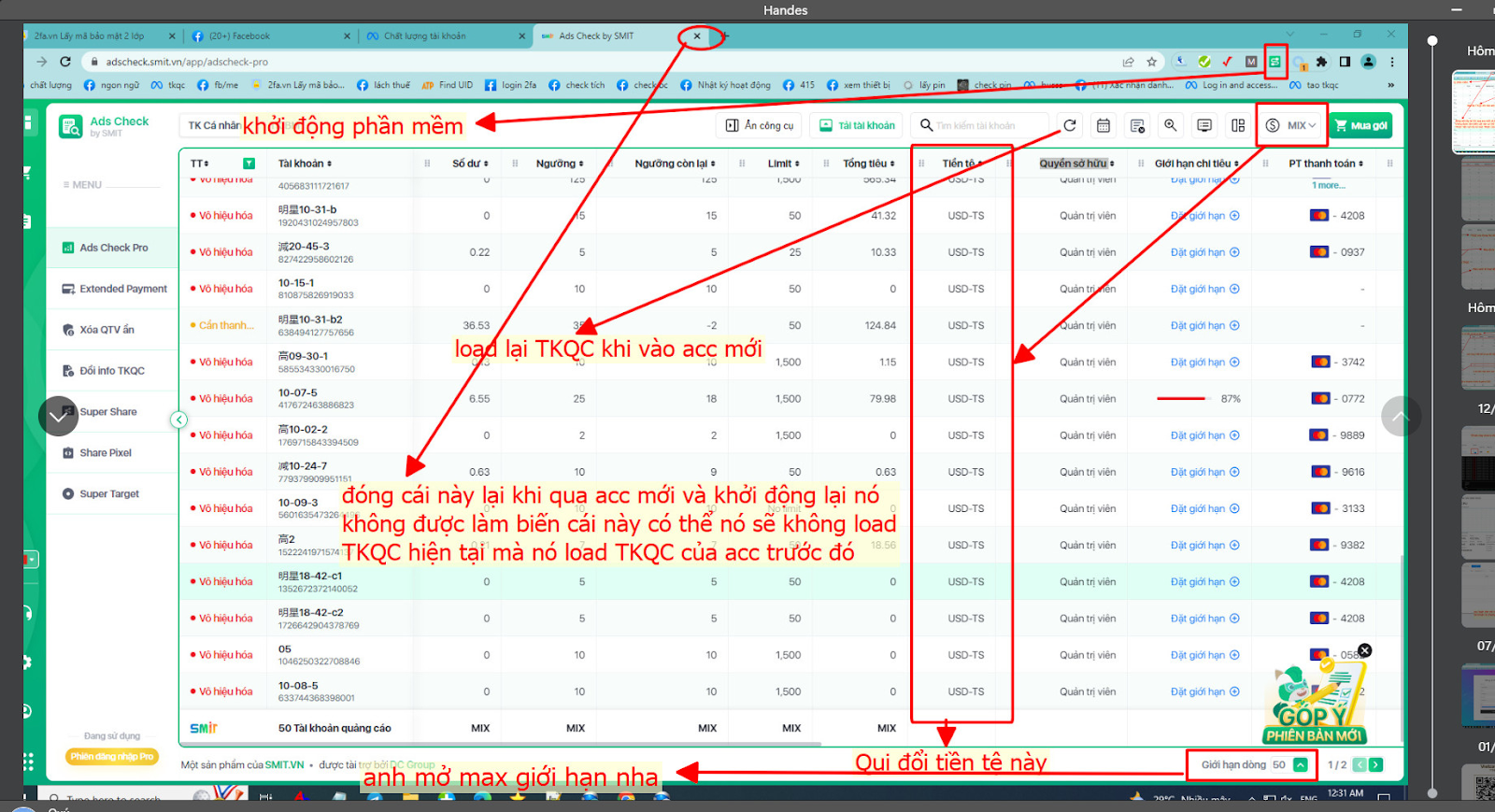Click the Ẩn công cụ button
The height and width of the screenshot is (812, 1495).
coord(760,125)
